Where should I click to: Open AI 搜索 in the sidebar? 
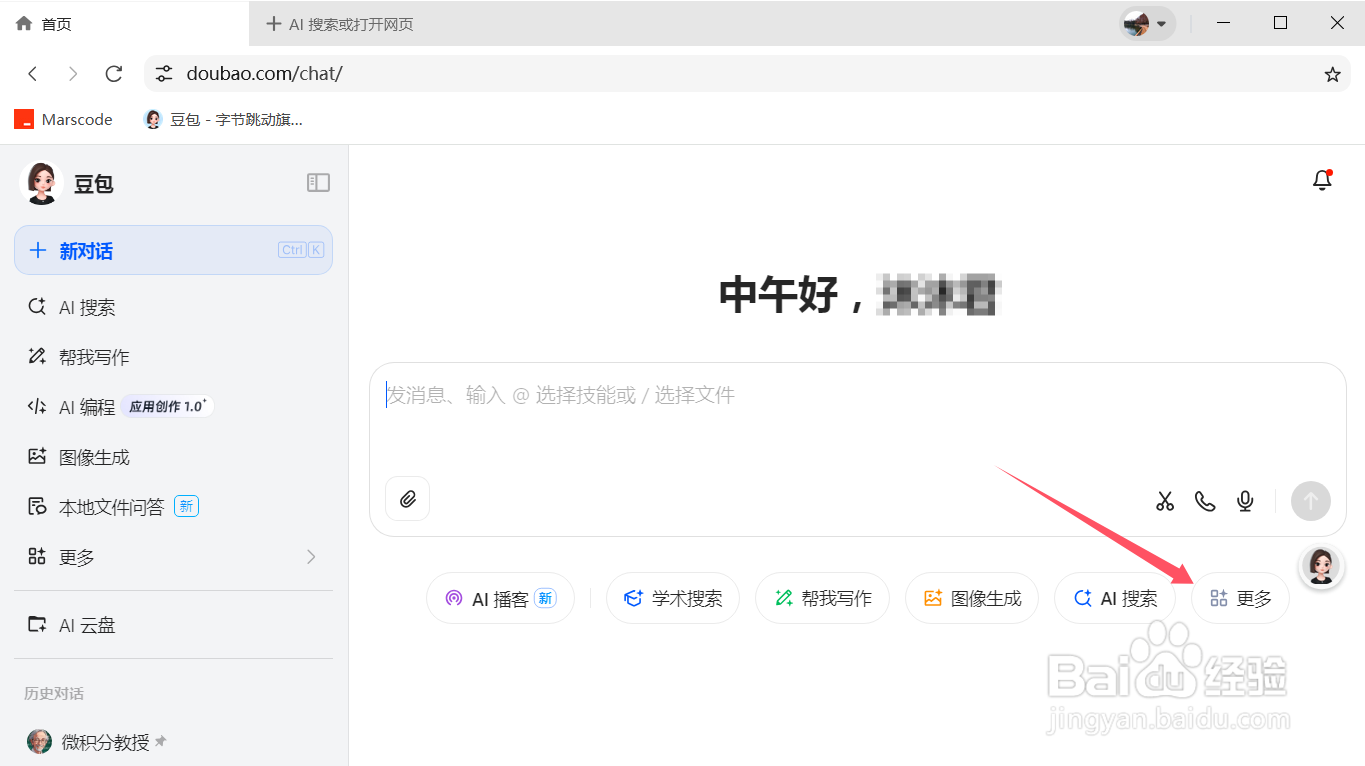(x=173, y=307)
